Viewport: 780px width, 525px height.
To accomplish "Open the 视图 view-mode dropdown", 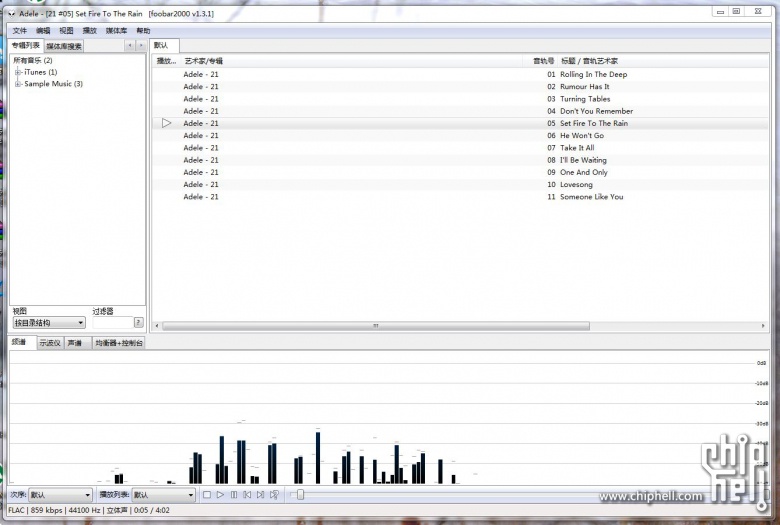I will [x=49, y=322].
